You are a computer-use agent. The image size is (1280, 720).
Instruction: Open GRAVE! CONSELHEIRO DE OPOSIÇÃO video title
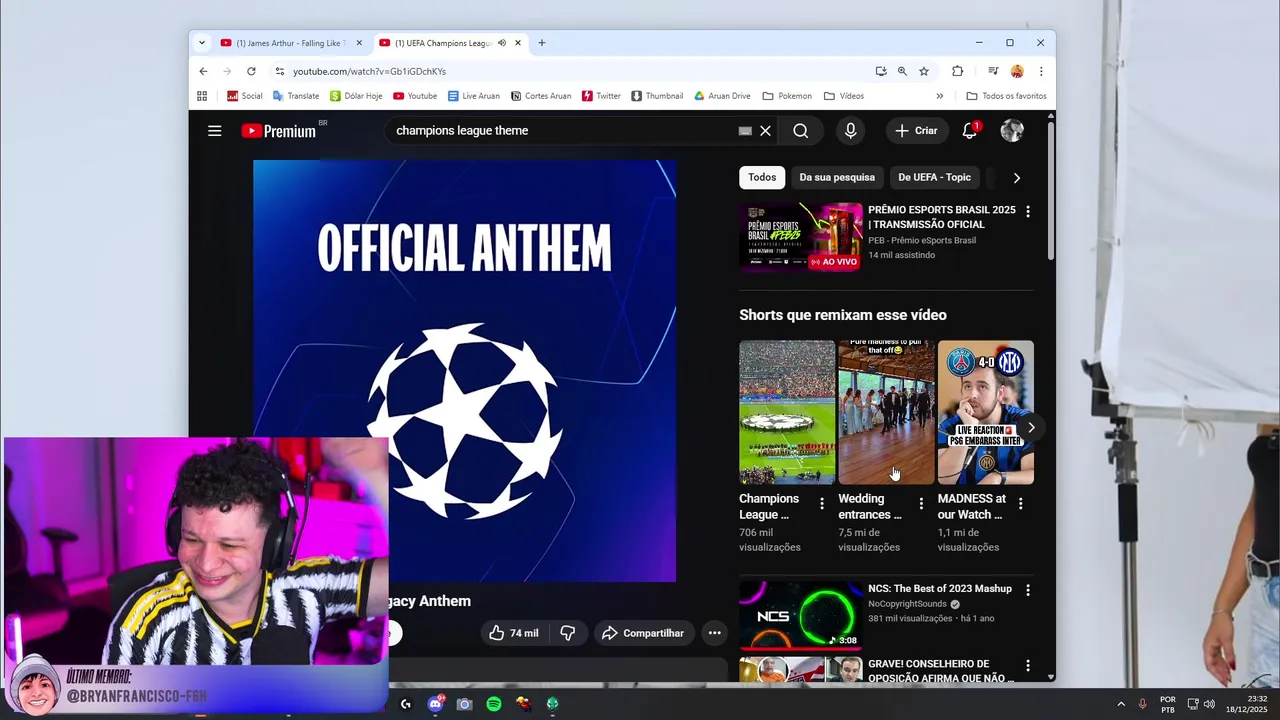tap(940, 671)
